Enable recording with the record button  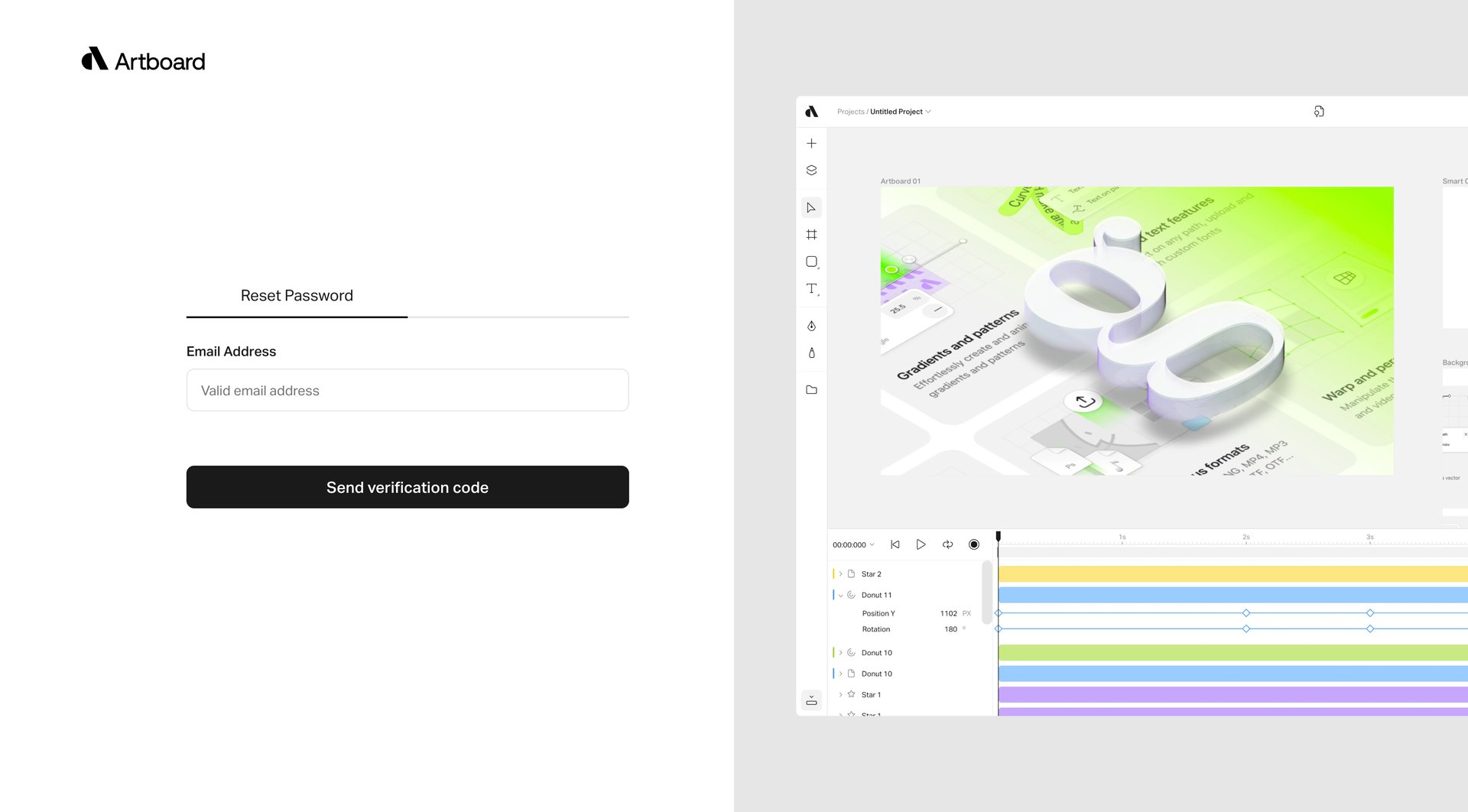coord(974,544)
